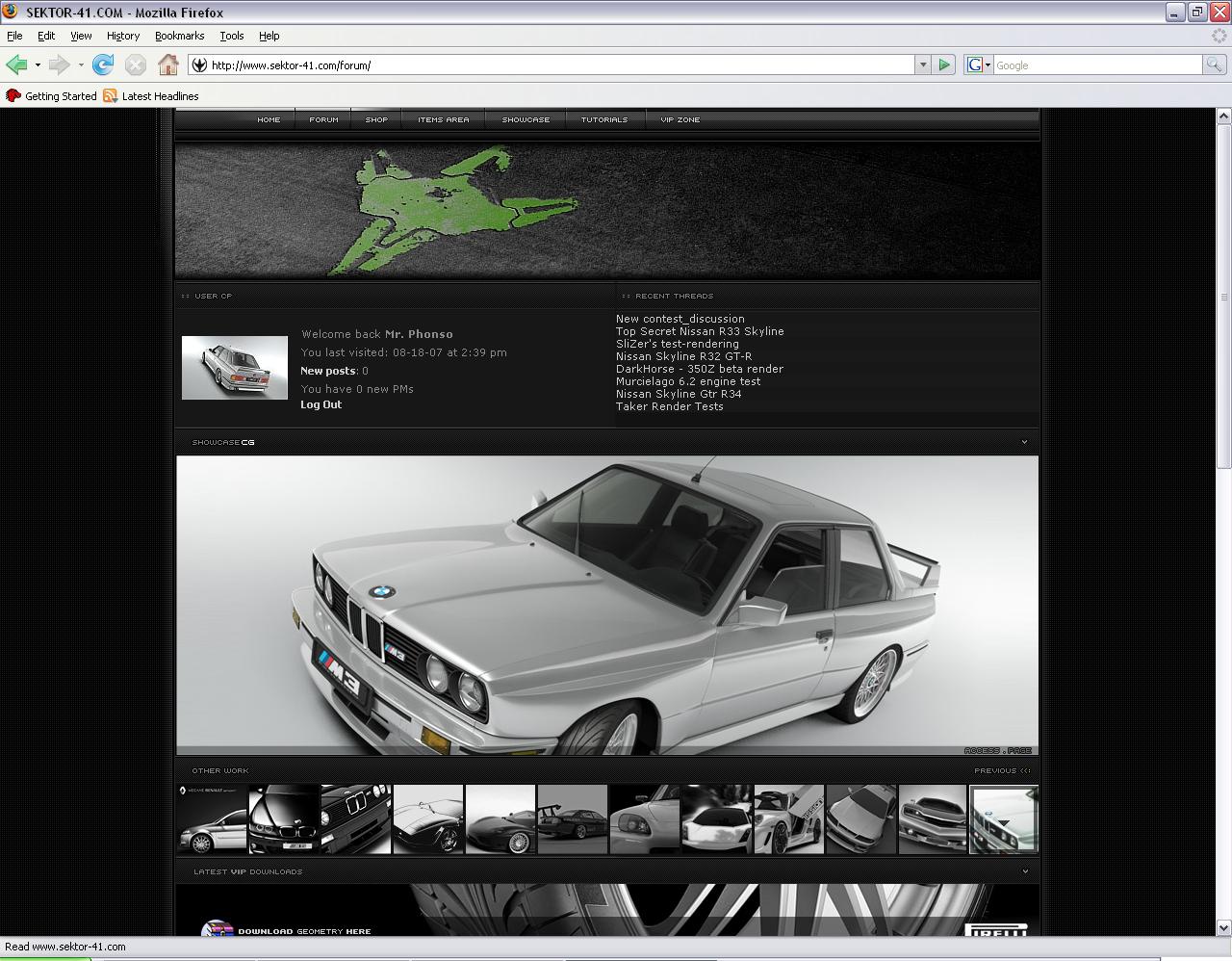Open the Murcielago 6.2 engine test thread

(x=688, y=381)
